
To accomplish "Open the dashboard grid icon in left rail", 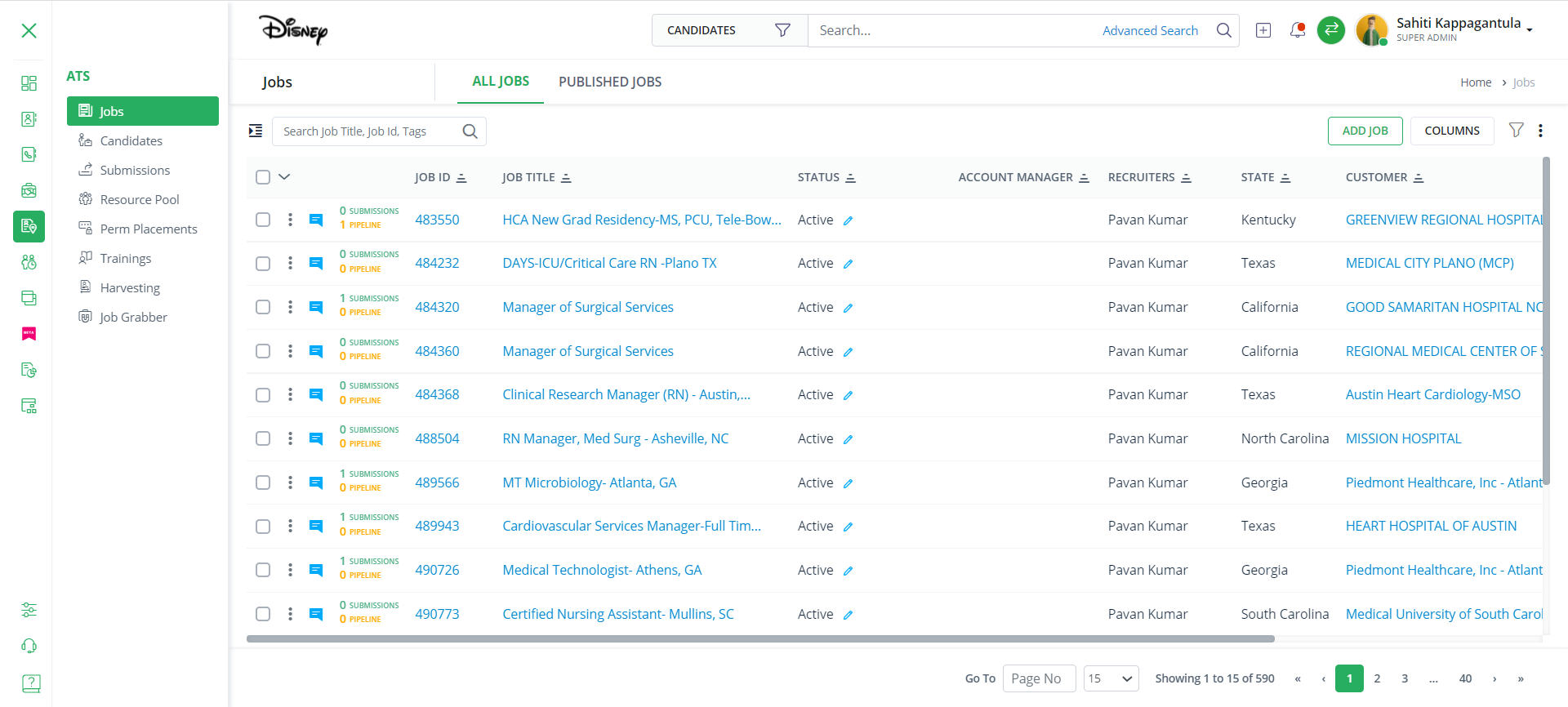I will point(29,83).
